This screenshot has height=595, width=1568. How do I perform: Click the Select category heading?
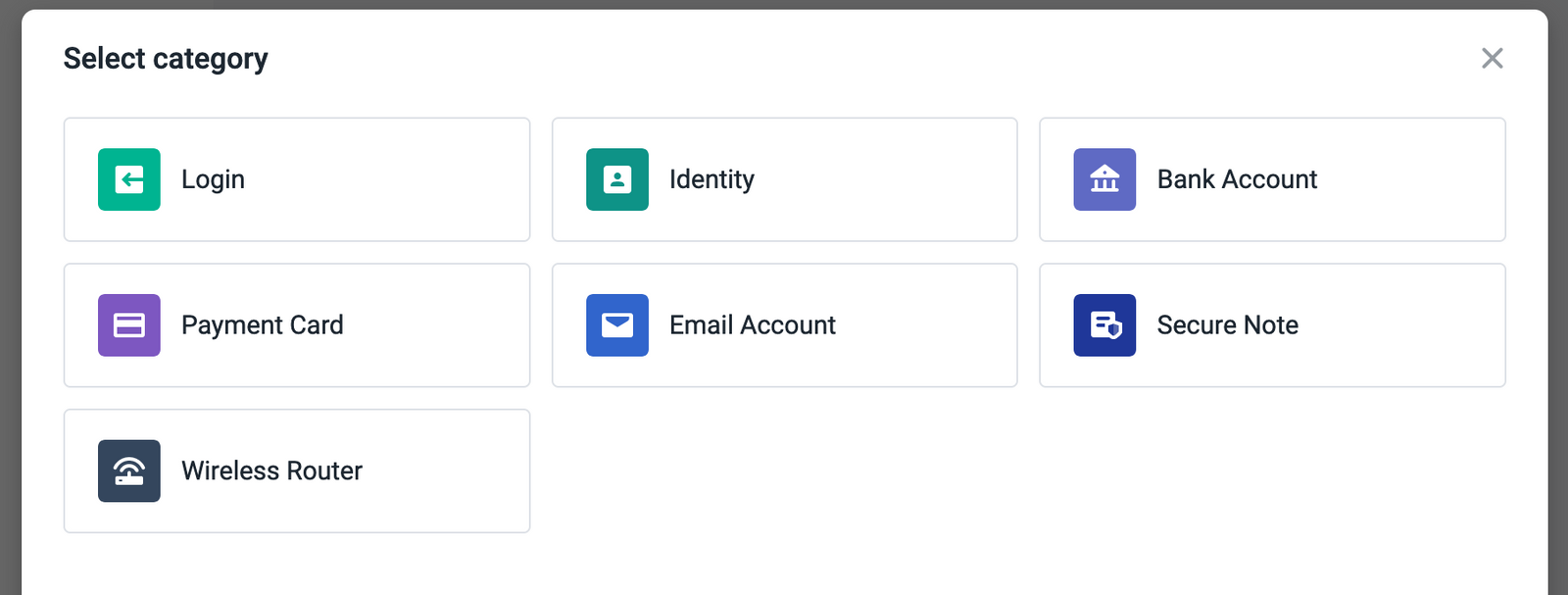tap(166, 59)
